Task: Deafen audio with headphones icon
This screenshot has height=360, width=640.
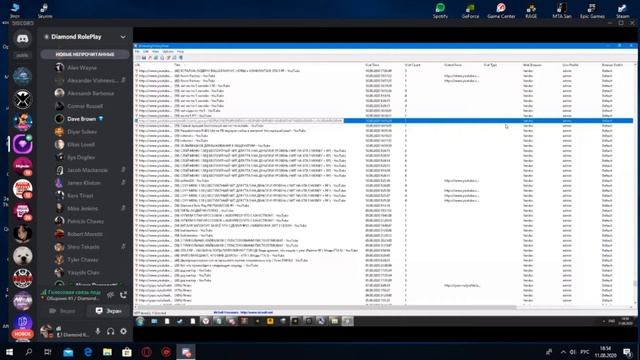Action: point(110,331)
